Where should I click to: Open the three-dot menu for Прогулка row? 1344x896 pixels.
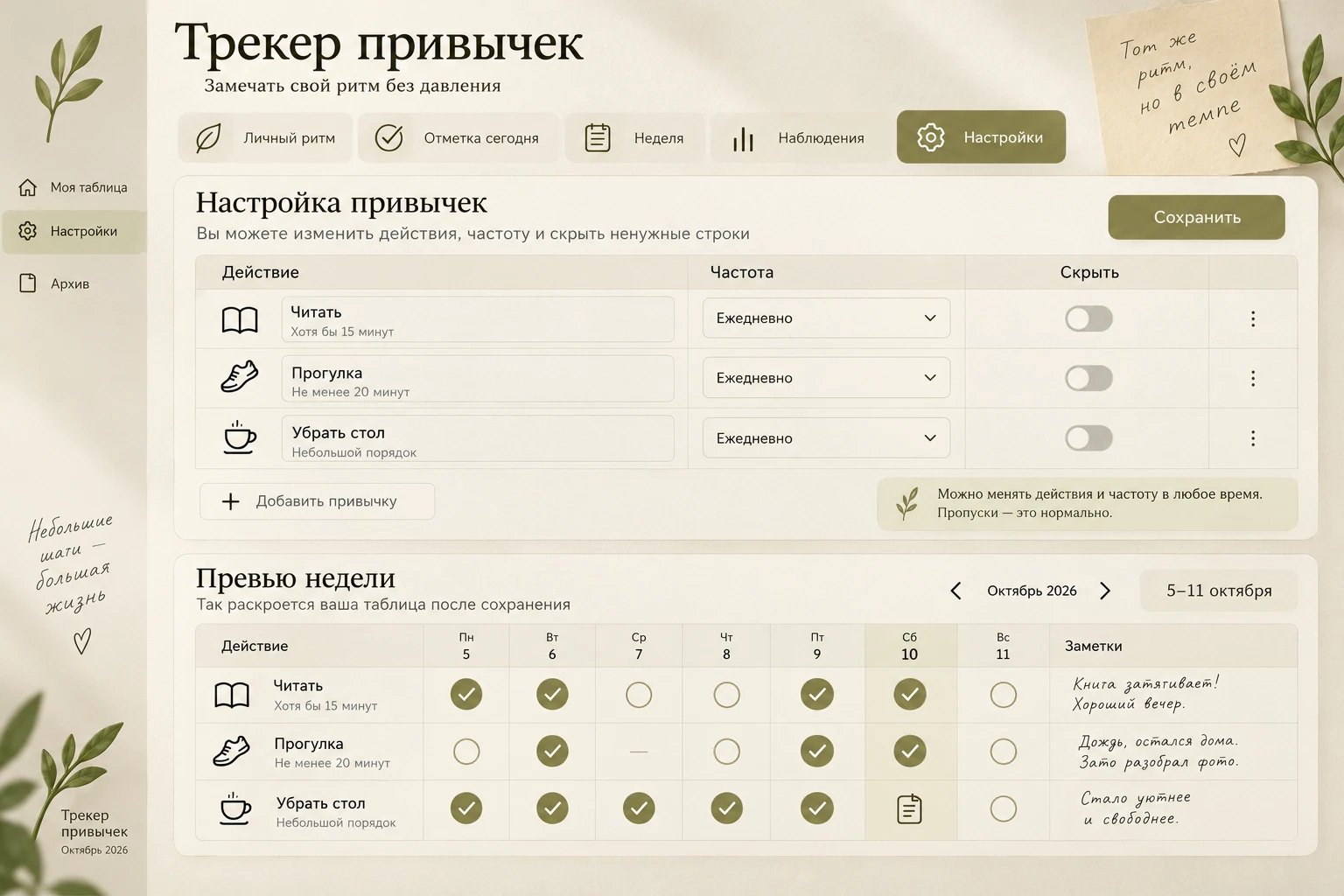[1252, 378]
